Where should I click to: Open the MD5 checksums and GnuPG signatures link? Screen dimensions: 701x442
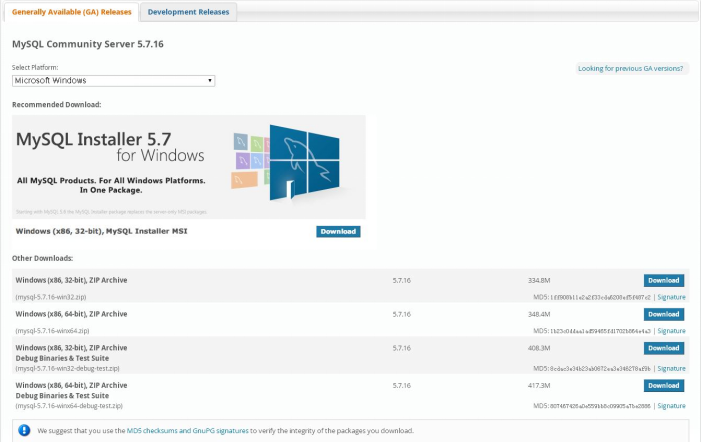pyautogui.click(x=188, y=431)
